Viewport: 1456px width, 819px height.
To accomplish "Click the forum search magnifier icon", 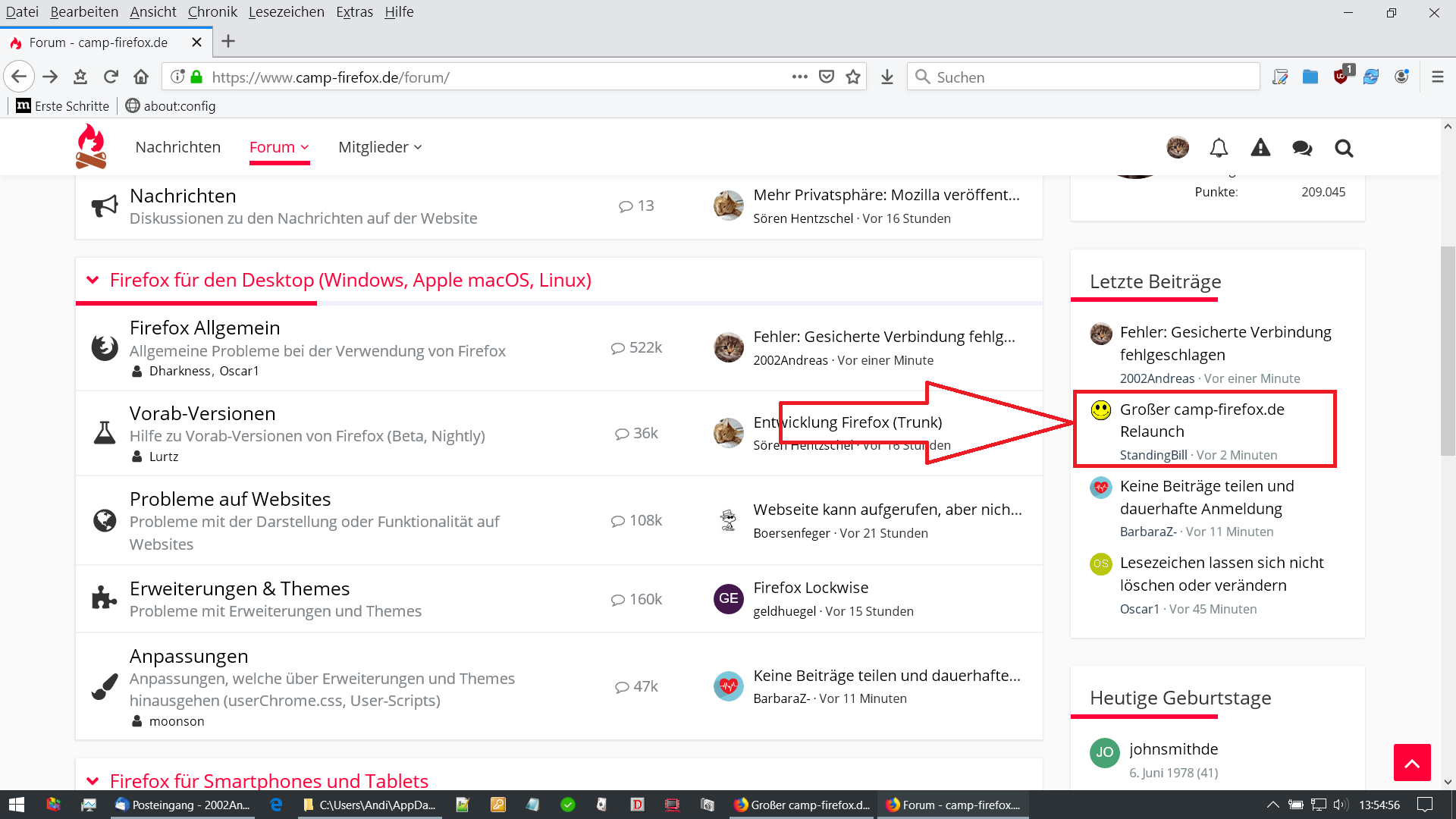I will [x=1344, y=148].
